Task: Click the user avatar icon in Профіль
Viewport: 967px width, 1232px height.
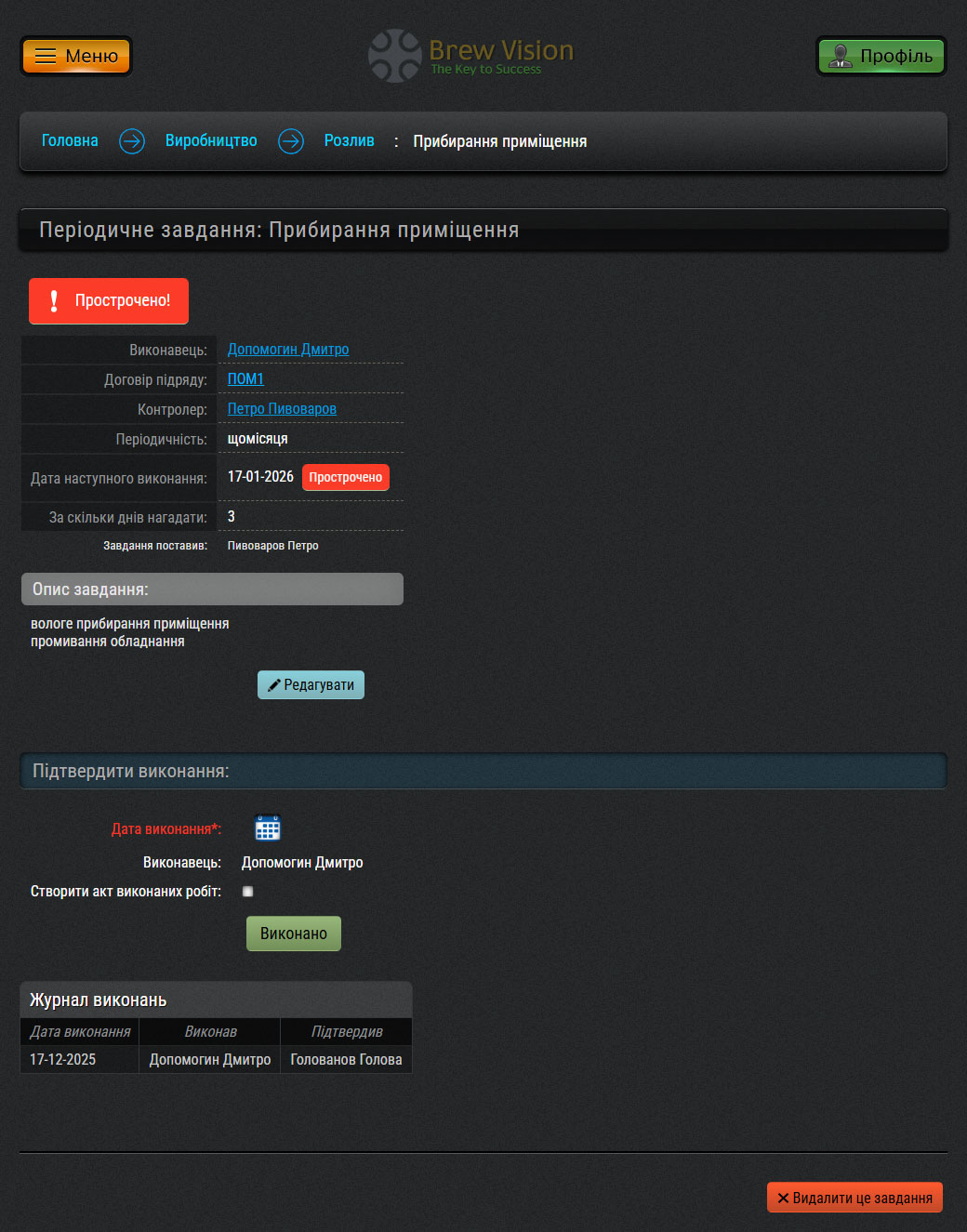Action: (x=841, y=57)
